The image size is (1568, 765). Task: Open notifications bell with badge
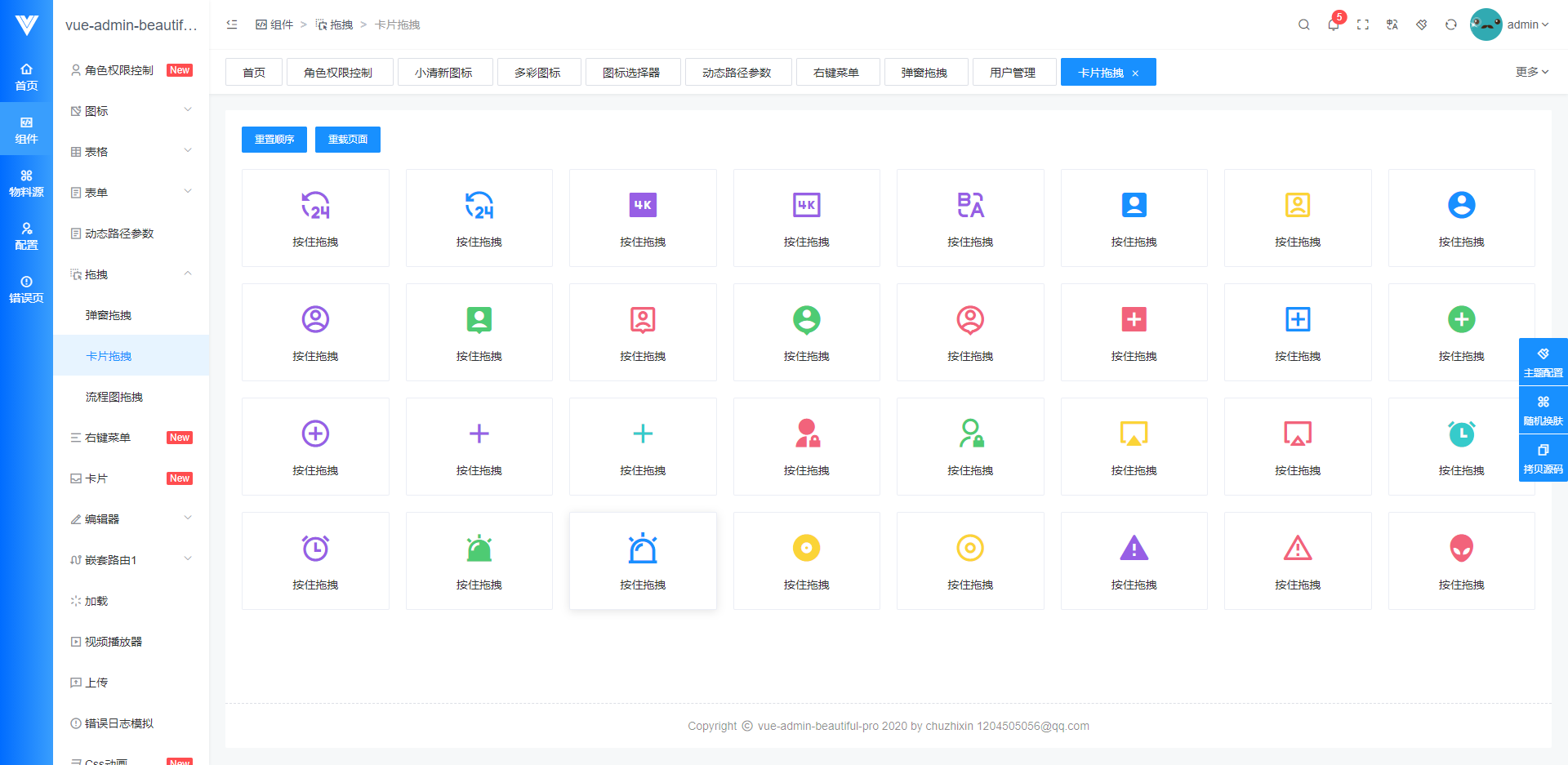1334,24
